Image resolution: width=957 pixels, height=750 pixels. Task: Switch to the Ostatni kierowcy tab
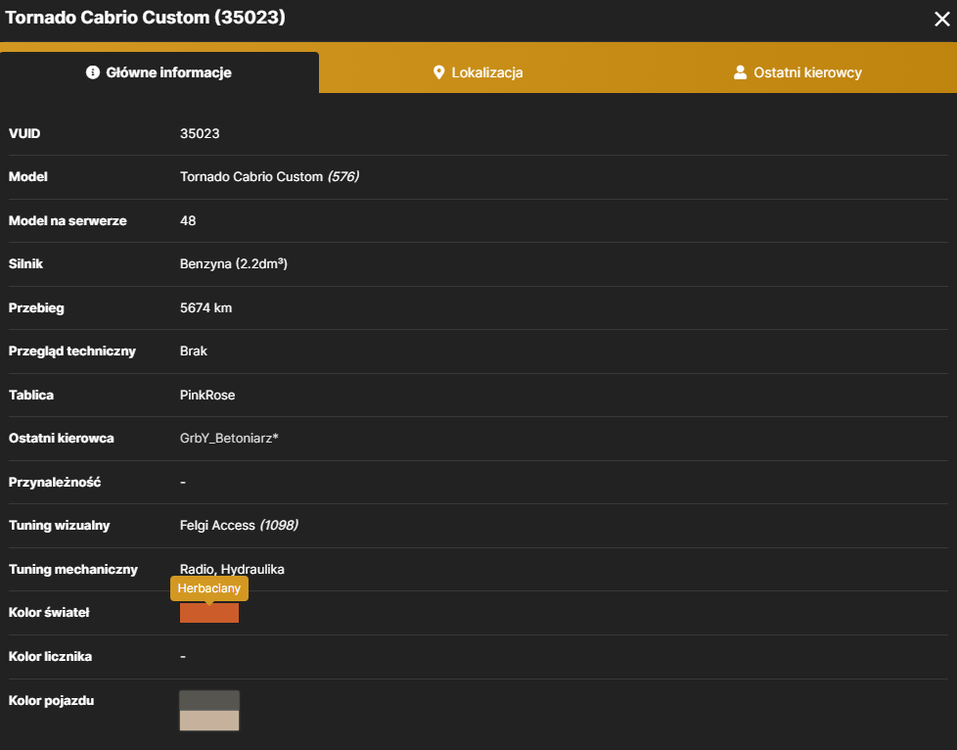click(797, 73)
